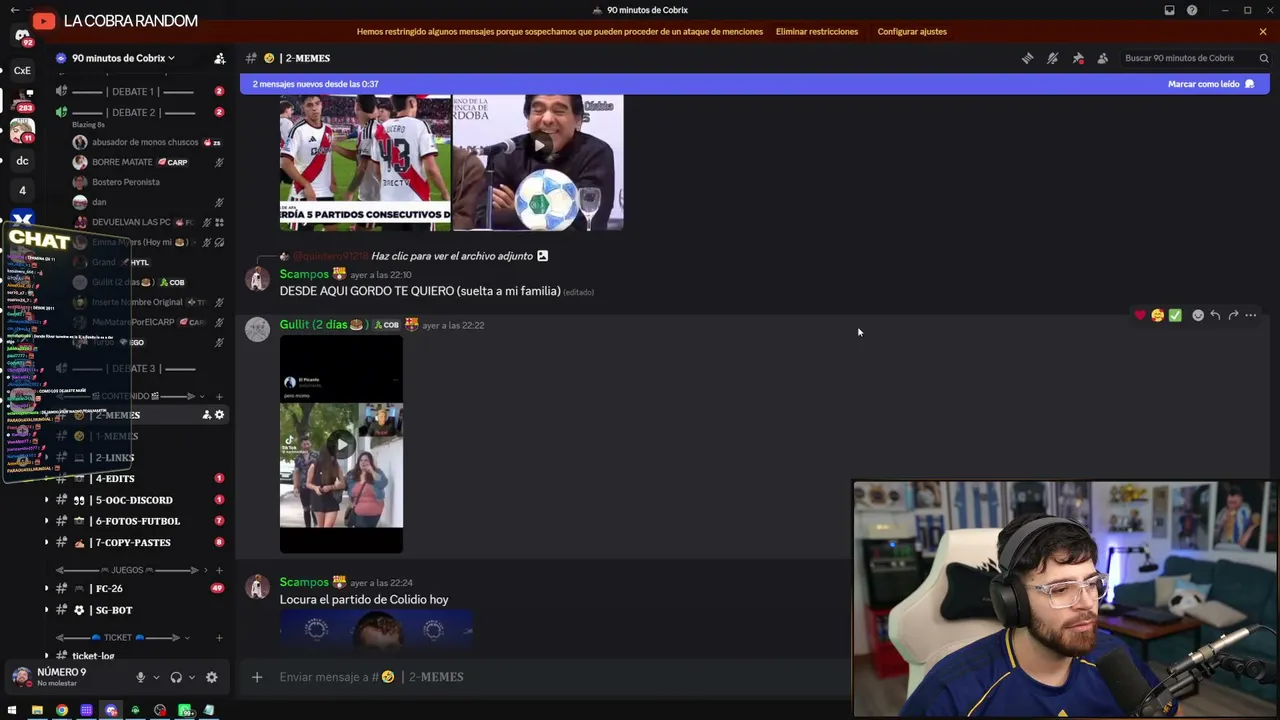Open add reaction picker on message
The image size is (1280, 720).
[1198, 315]
